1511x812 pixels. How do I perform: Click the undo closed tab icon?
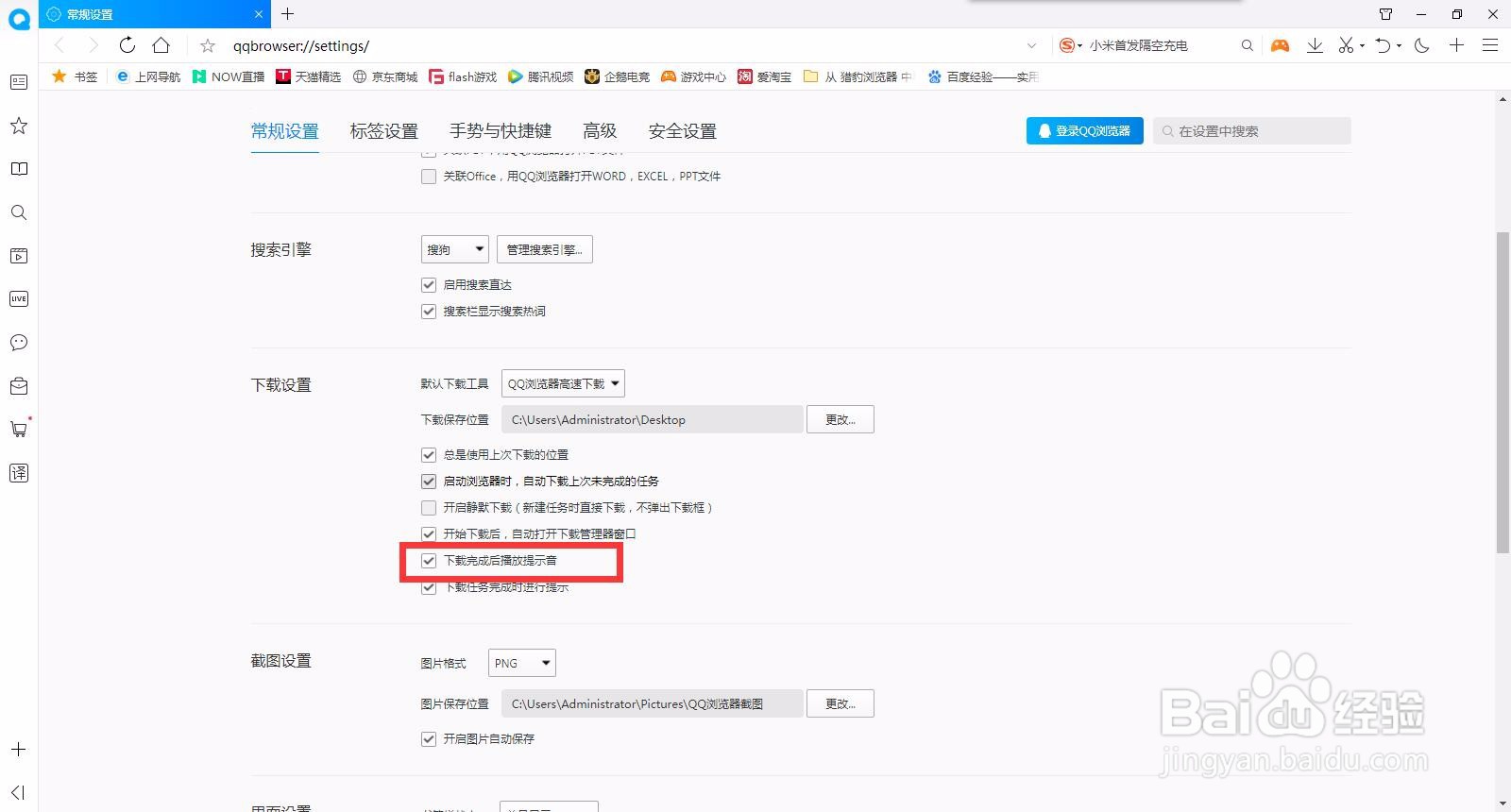point(1384,45)
